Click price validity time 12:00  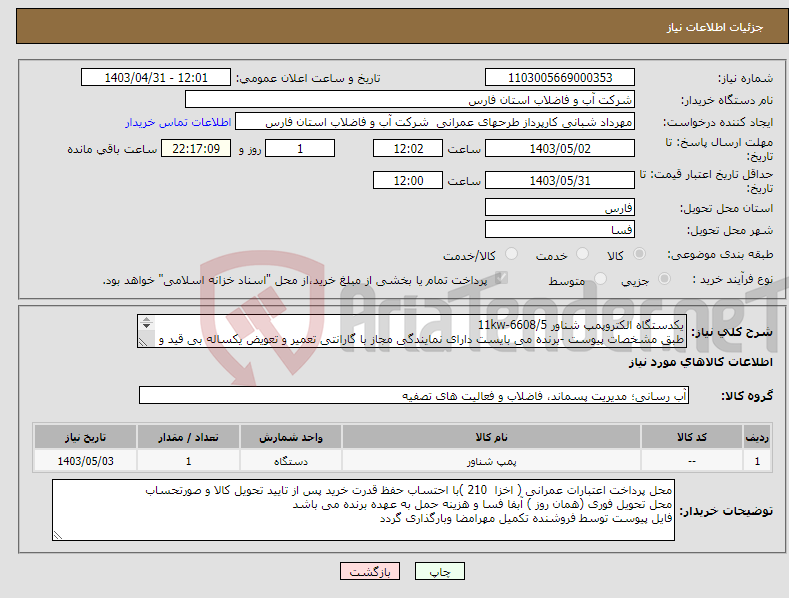point(408,180)
